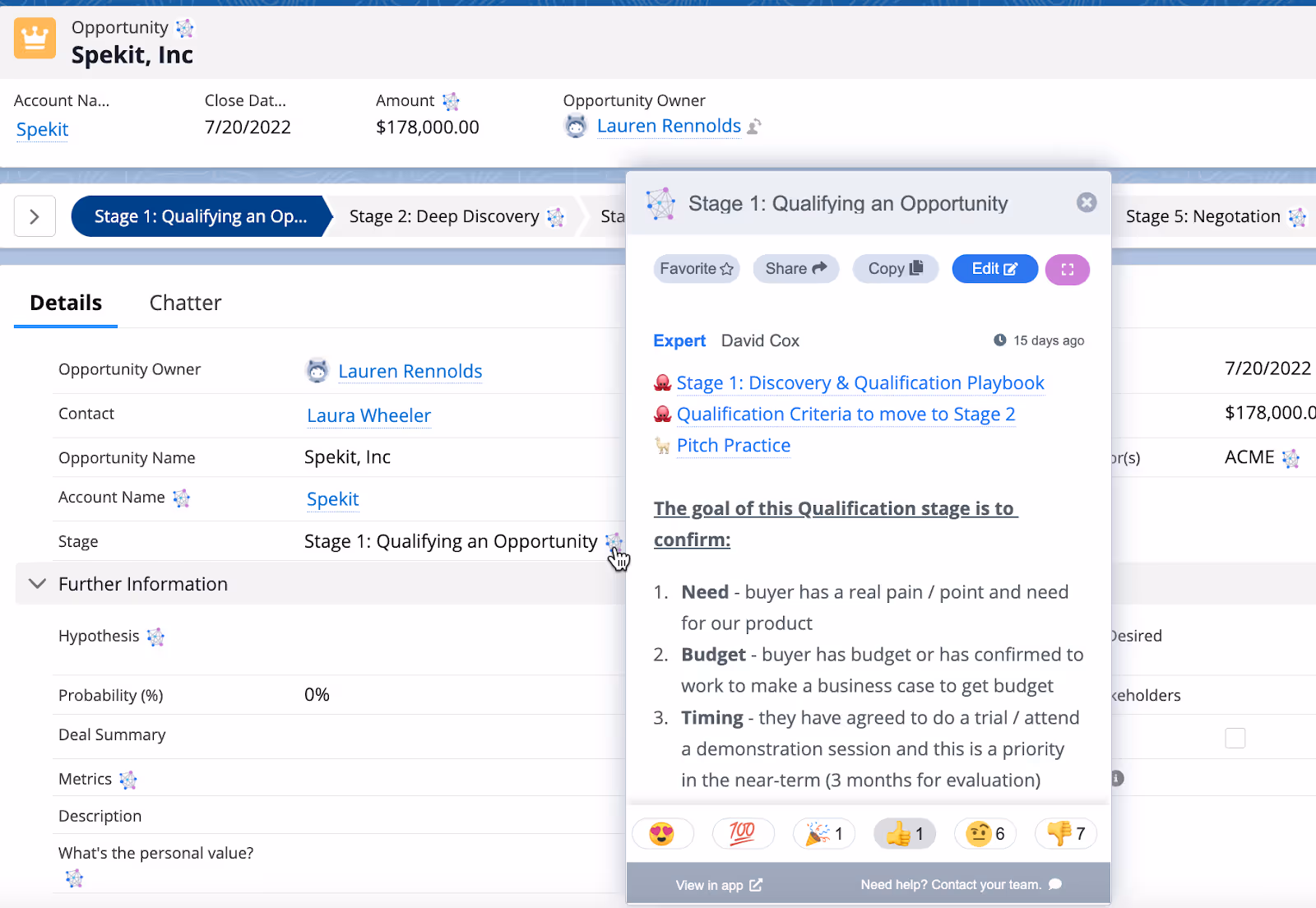Switch to the Chatter tab

coord(185,303)
